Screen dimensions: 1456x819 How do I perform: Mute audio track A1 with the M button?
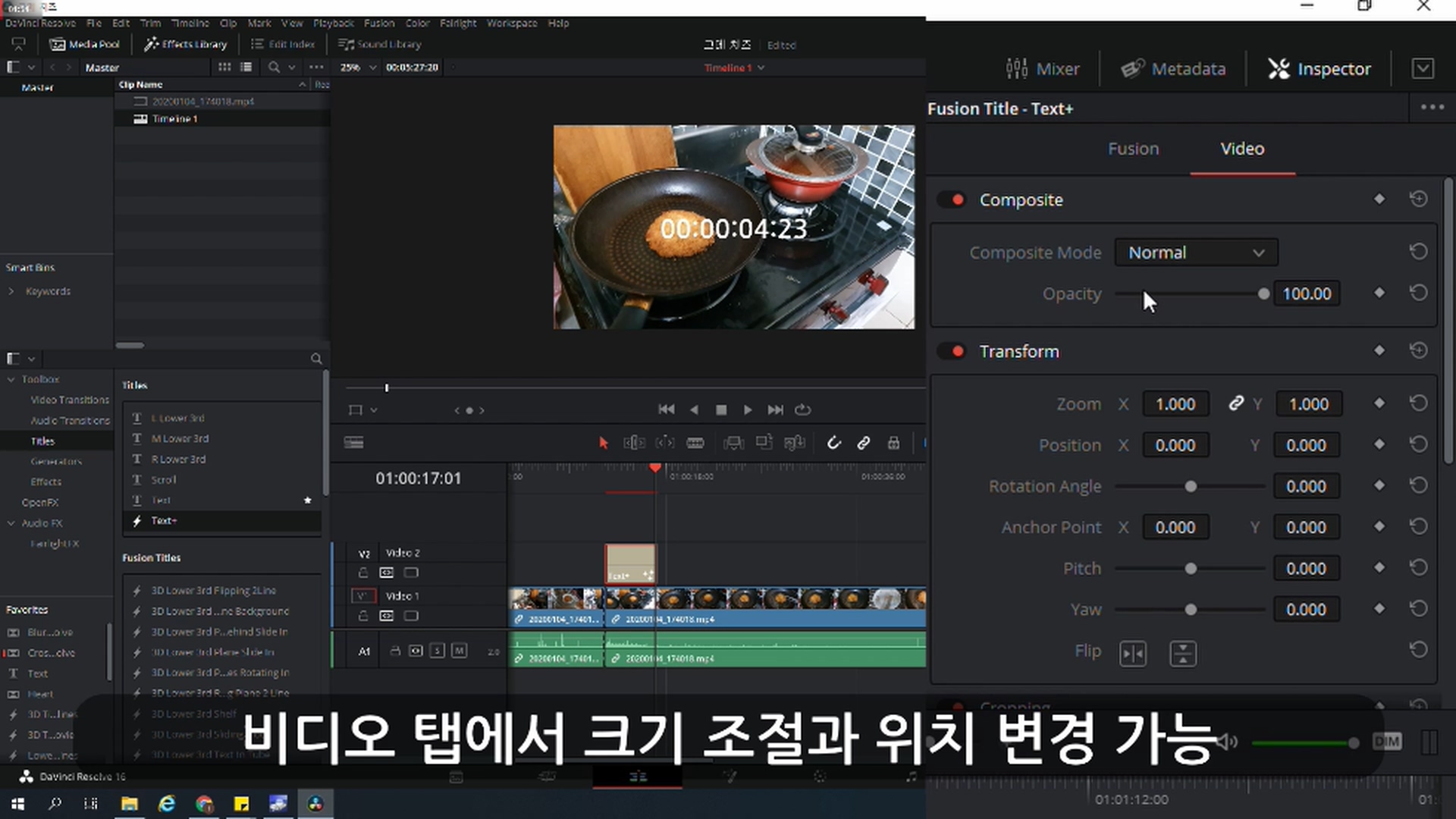pyautogui.click(x=459, y=651)
